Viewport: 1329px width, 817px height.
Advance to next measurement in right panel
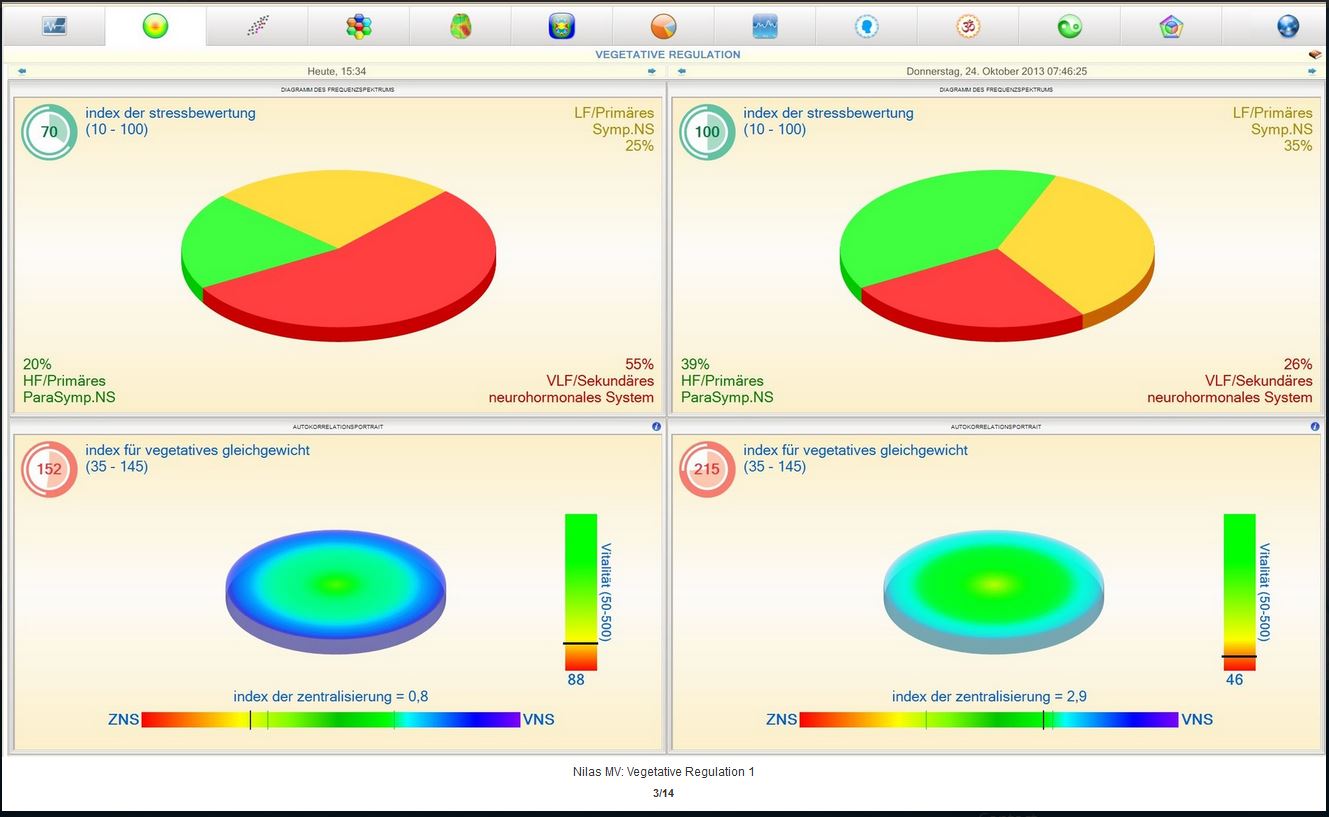tap(1312, 71)
